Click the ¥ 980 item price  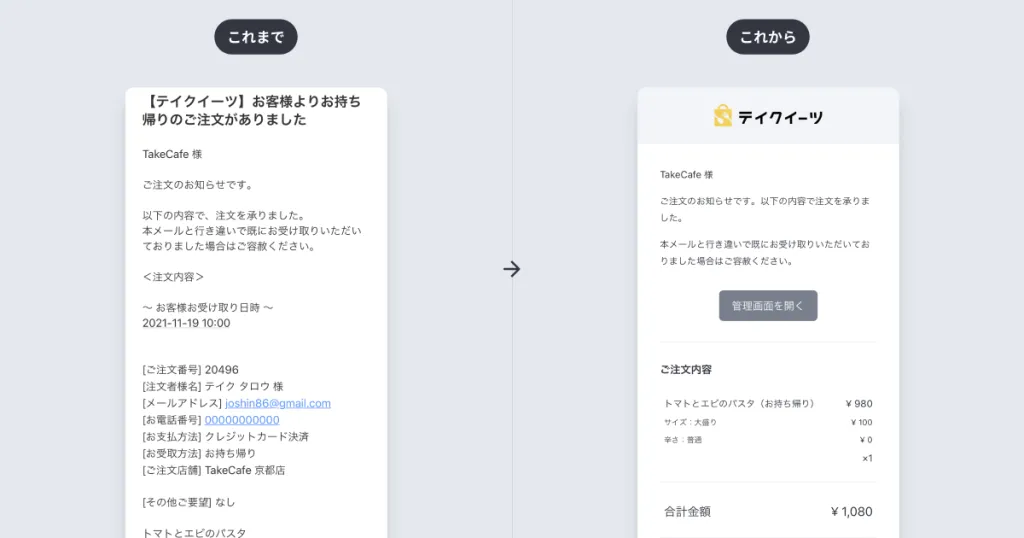tap(859, 404)
